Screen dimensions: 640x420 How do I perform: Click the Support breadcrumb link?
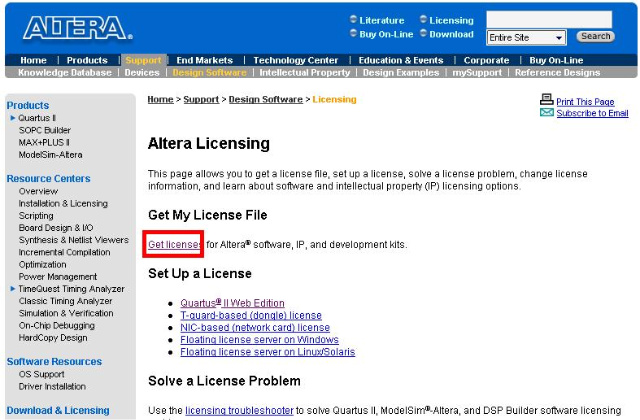201,99
